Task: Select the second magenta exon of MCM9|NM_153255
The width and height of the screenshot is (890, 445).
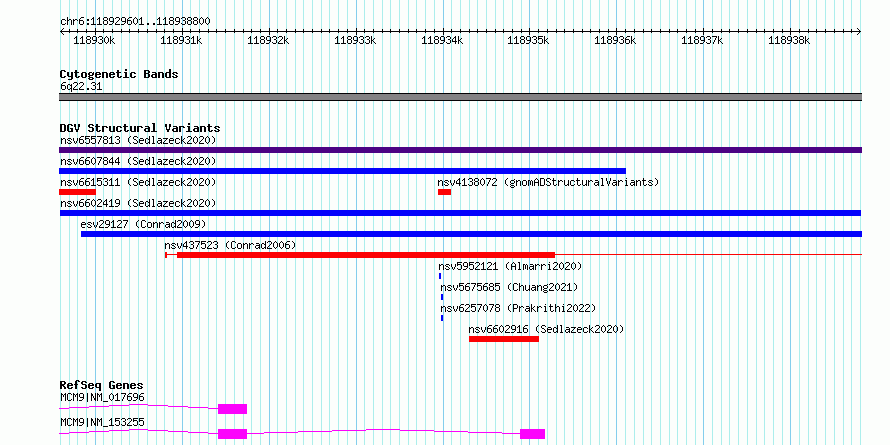Action: click(532, 434)
